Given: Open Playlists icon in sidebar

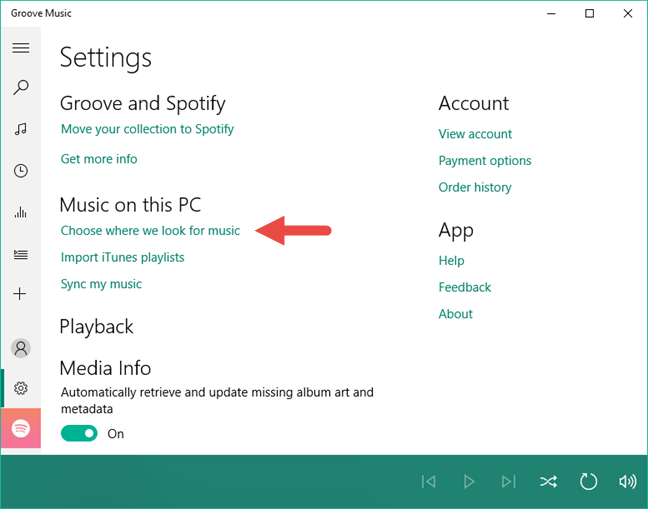Looking at the screenshot, I should click(21, 254).
